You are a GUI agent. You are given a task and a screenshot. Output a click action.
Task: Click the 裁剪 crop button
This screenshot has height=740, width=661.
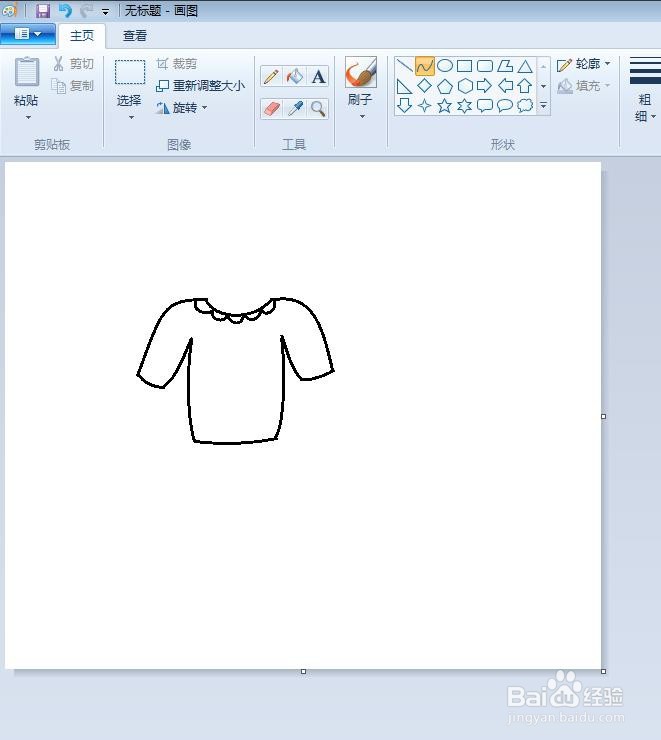177,64
